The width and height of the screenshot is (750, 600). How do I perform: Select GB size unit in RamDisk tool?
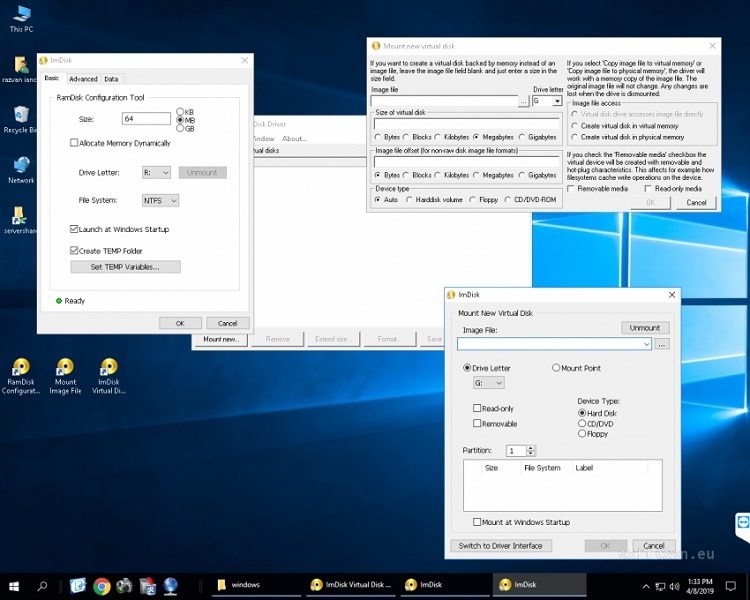(180, 128)
